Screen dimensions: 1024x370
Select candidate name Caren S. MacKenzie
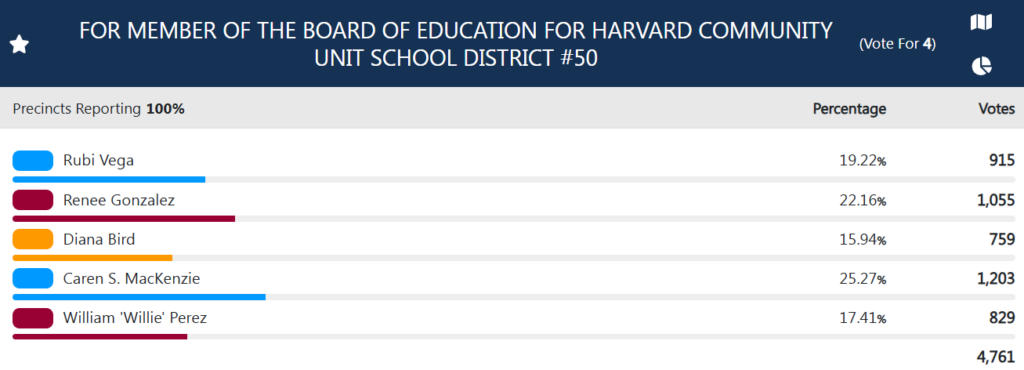131,279
